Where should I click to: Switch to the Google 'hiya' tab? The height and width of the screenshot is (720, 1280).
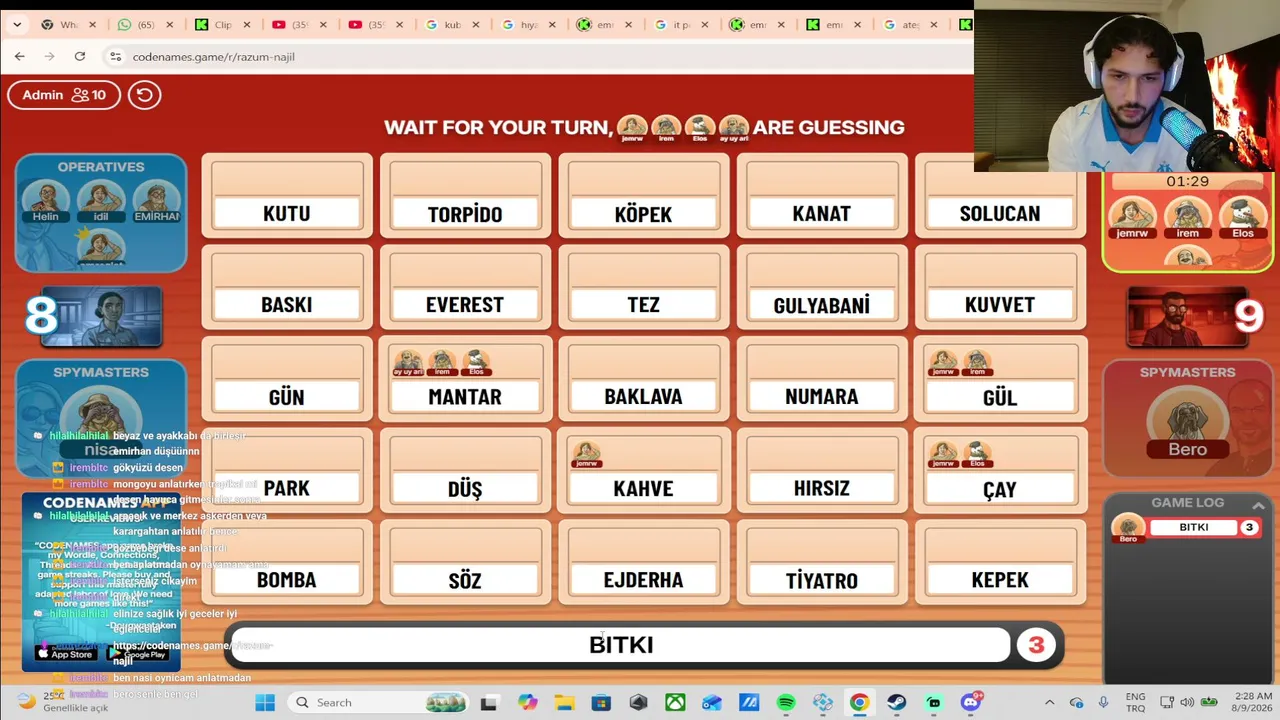tap(523, 25)
